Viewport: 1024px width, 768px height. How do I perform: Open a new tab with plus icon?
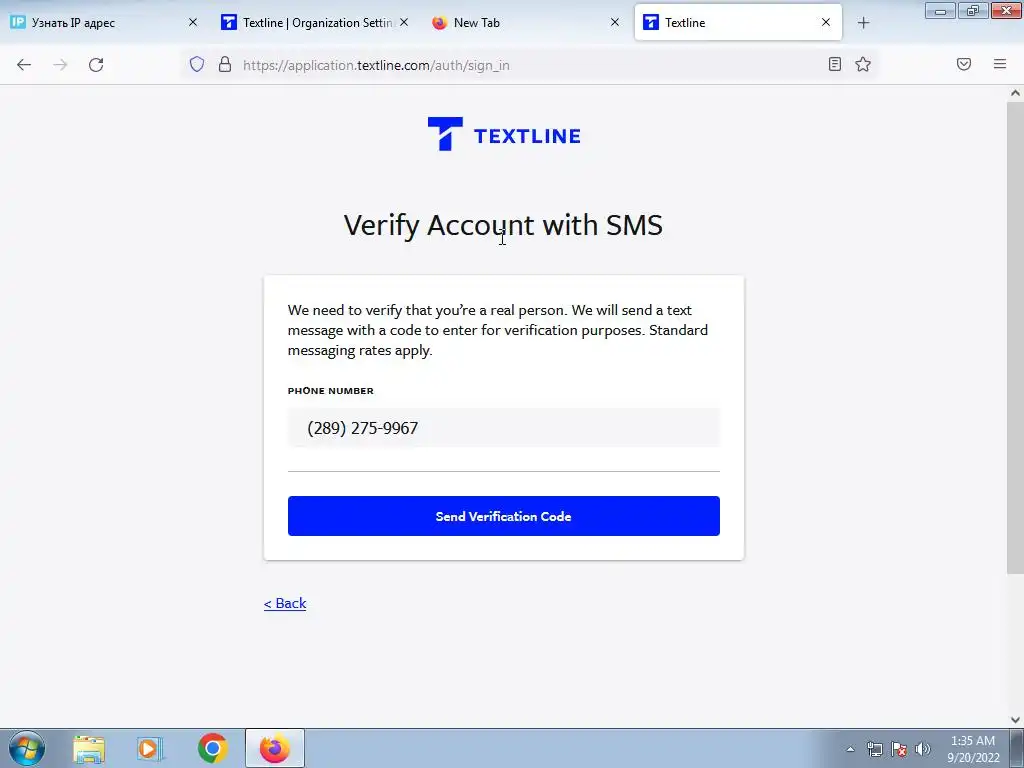pyautogui.click(x=863, y=23)
